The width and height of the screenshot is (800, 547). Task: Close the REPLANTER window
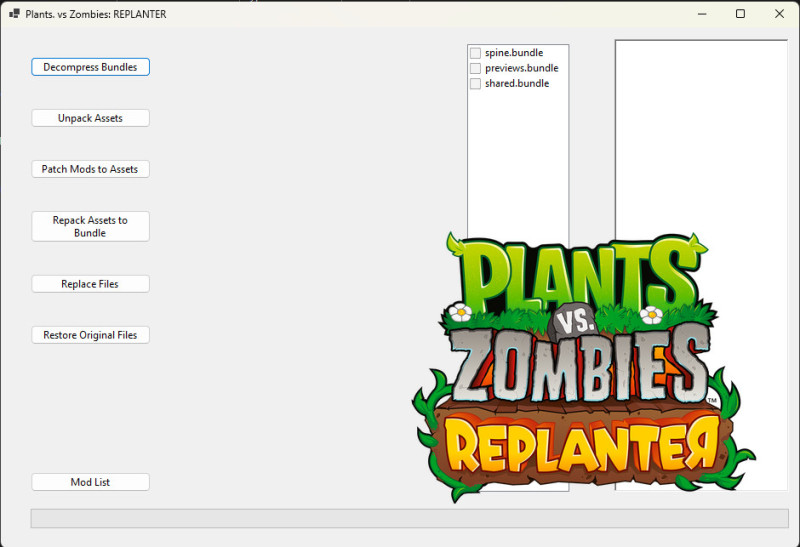tap(779, 14)
